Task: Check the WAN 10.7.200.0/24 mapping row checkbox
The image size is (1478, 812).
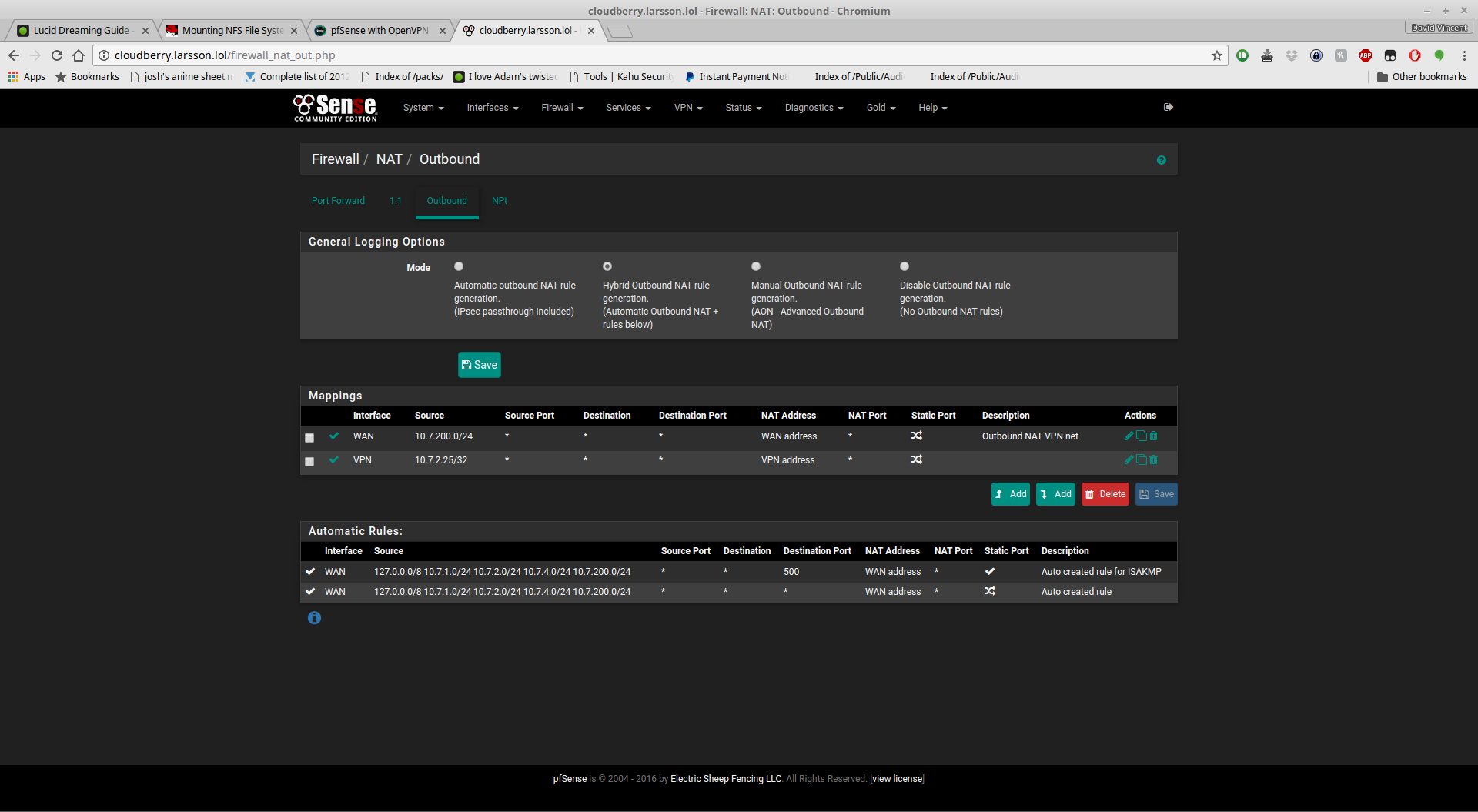Action: pos(309,437)
